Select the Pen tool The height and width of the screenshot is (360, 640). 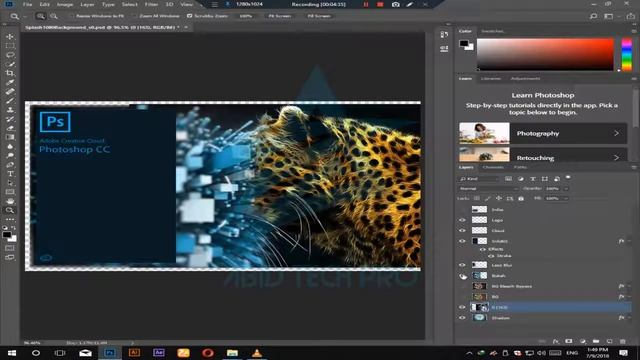10,165
